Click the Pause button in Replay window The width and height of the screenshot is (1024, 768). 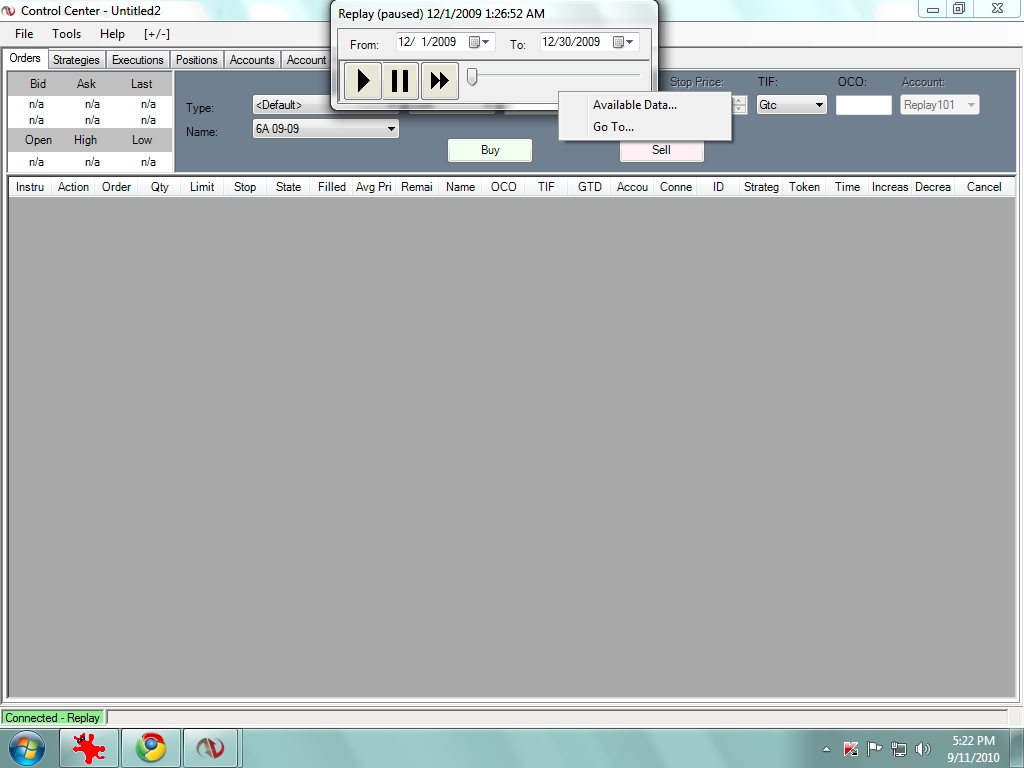(x=400, y=81)
